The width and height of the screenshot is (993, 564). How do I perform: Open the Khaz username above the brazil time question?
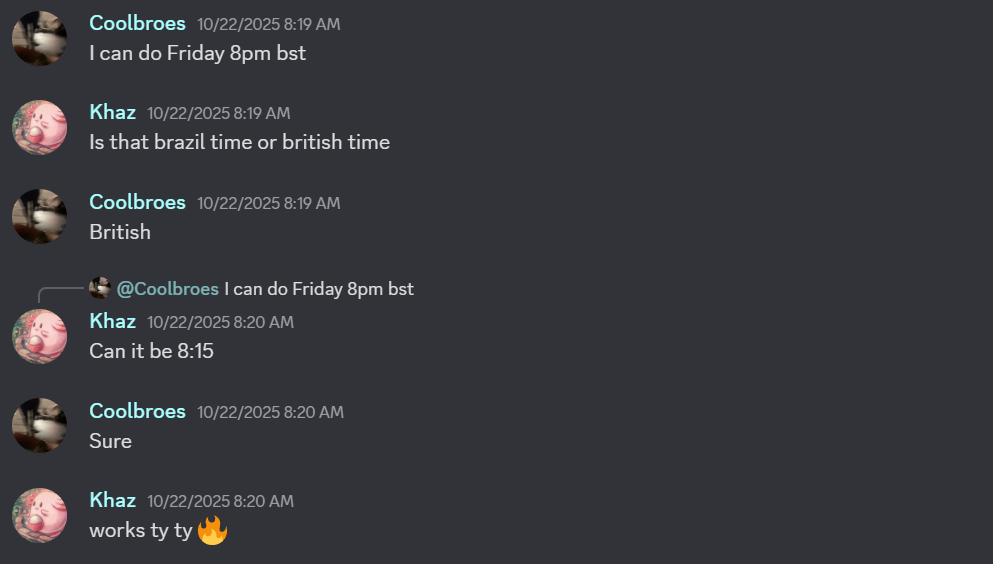click(x=112, y=112)
